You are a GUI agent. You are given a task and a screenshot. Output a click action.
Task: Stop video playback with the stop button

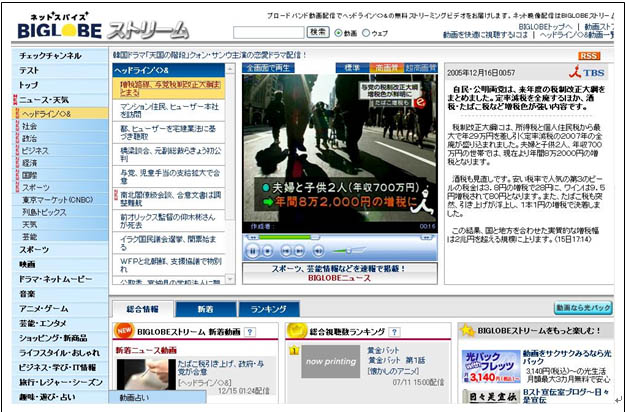coord(268,251)
